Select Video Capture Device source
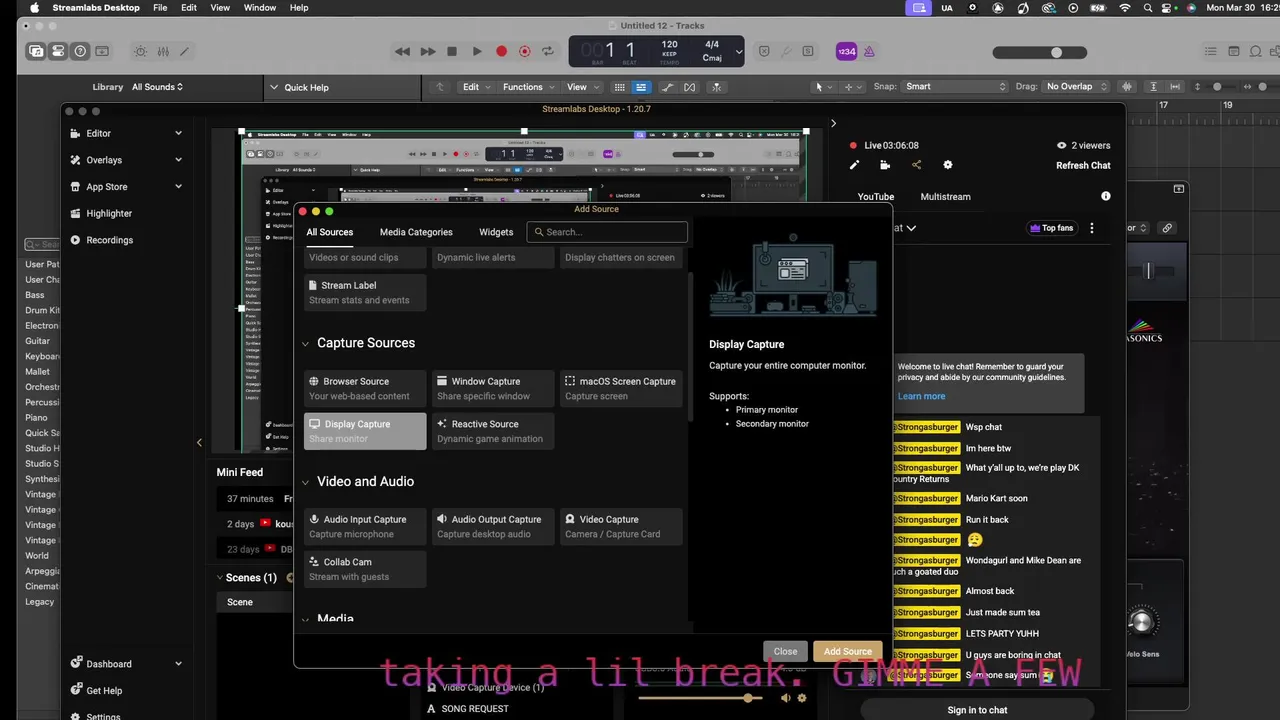This screenshot has height=720, width=1280. [x=621, y=526]
